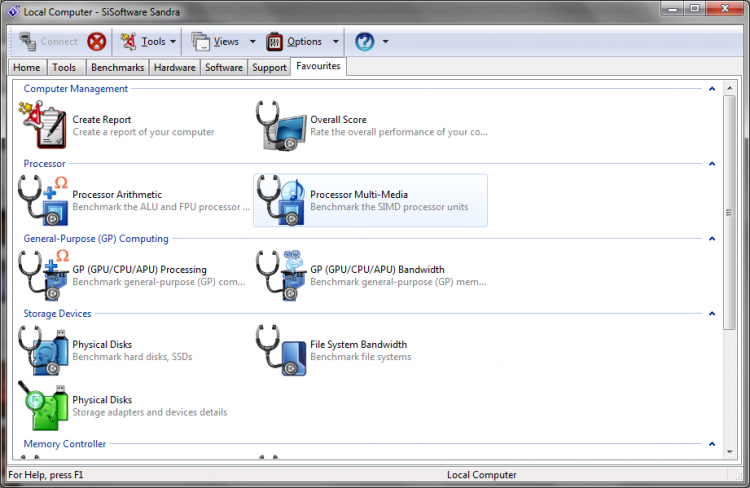Viewport: 750px width, 488px height.
Task: Open Physical Disks benchmark stethoscope icon
Action: click(x=43, y=350)
